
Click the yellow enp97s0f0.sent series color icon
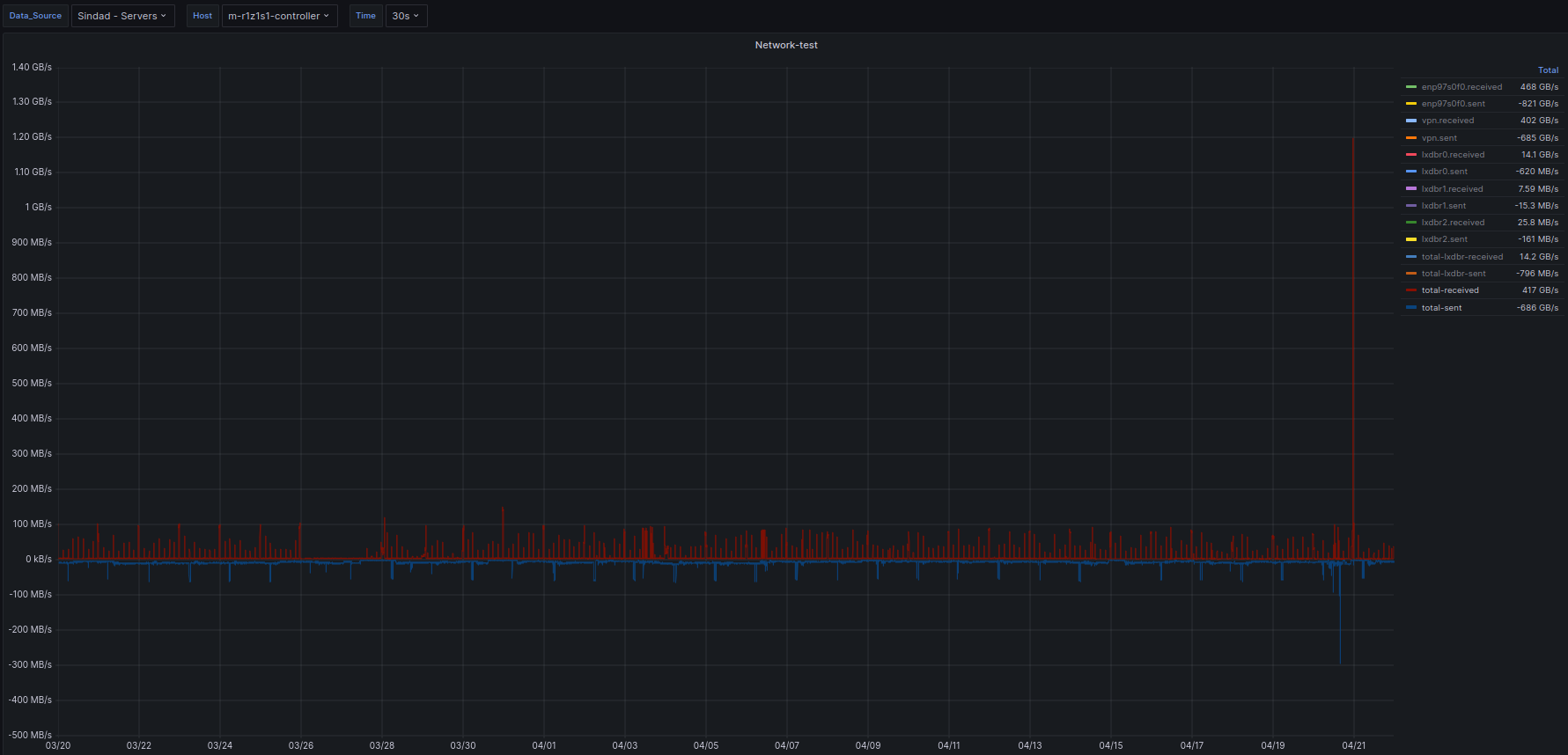coord(1411,104)
